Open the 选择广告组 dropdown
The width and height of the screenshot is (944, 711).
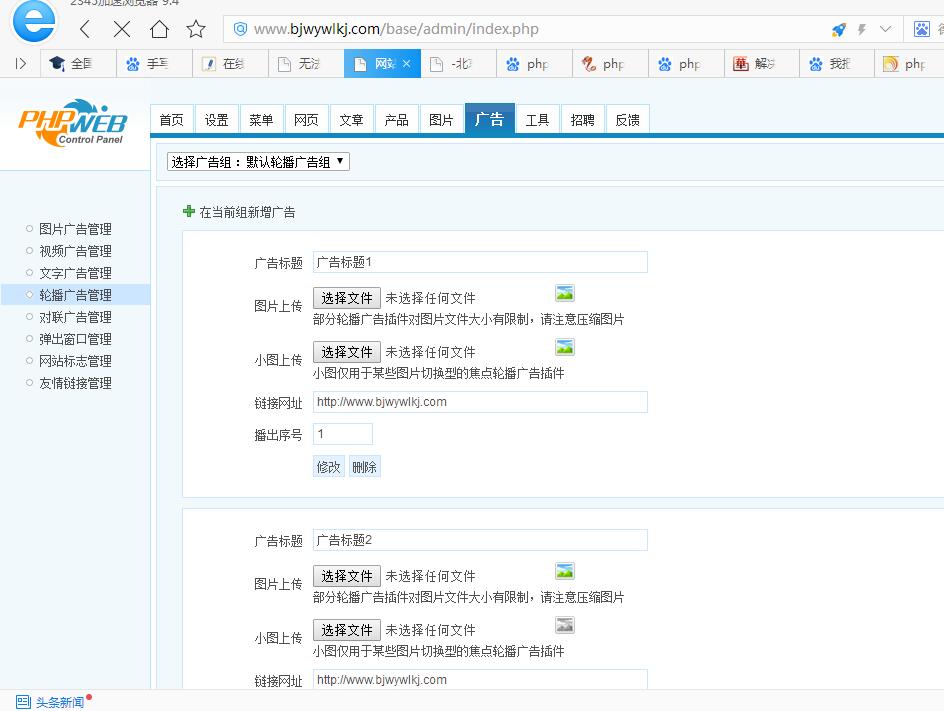[258, 161]
